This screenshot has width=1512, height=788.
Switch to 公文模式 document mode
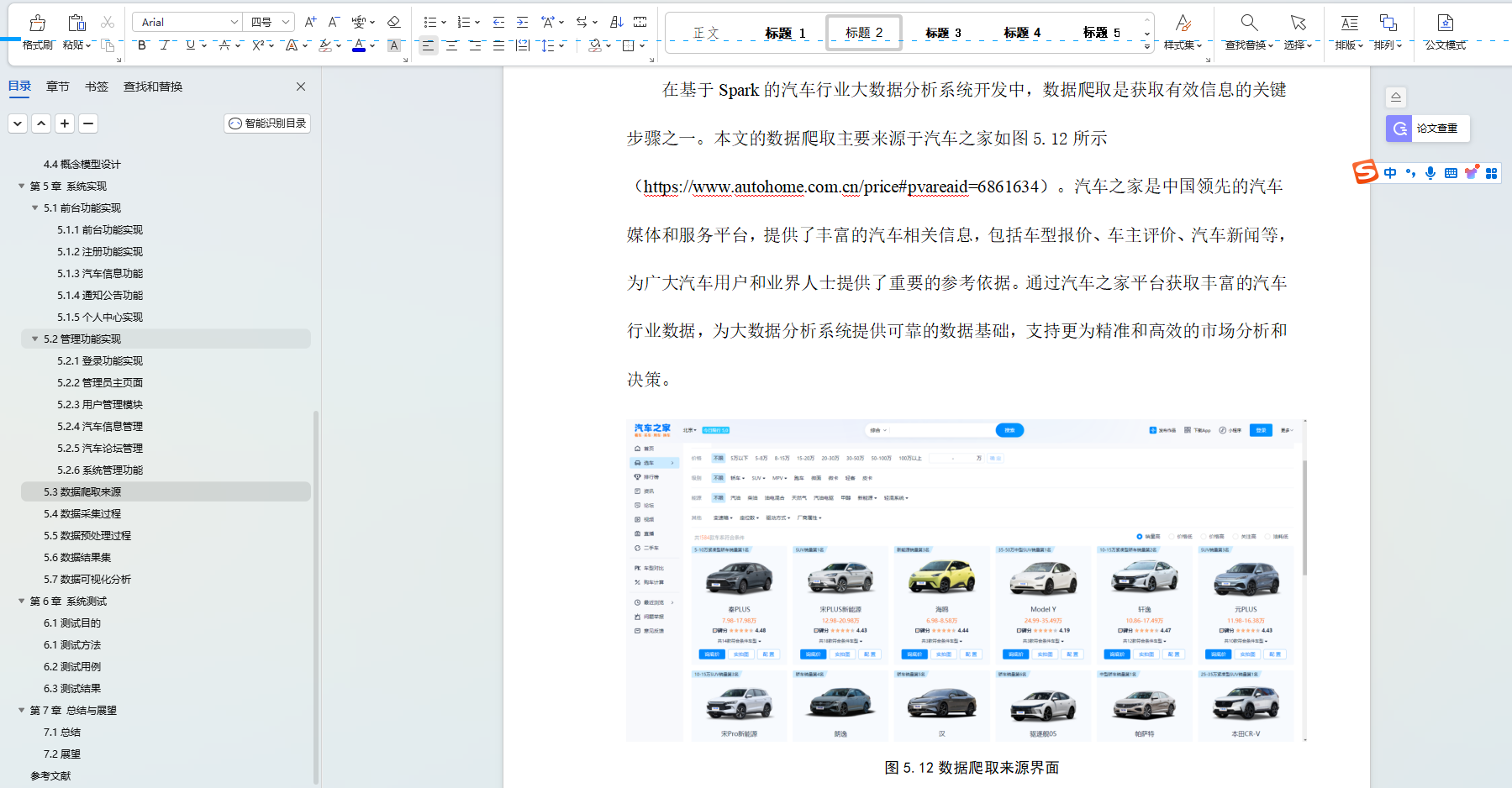point(1445,32)
